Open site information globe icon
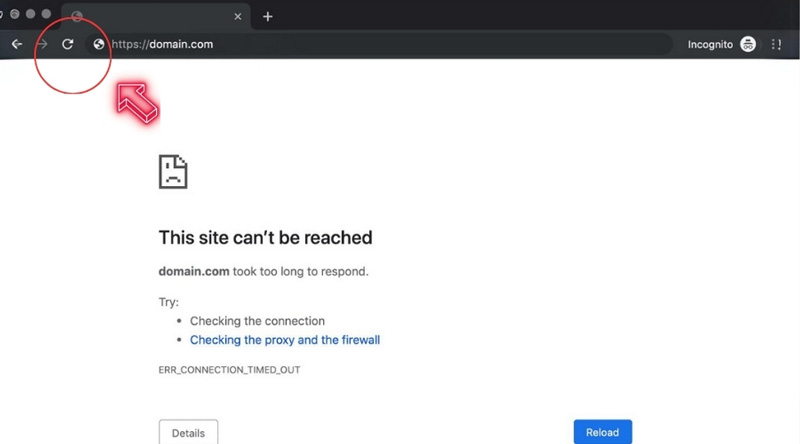The height and width of the screenshot is (444, 800). [98, 44]
